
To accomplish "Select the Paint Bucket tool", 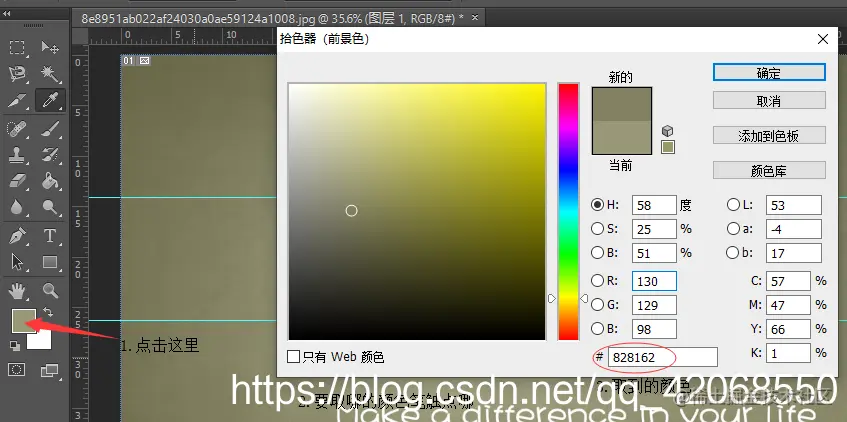I will 50,181.
